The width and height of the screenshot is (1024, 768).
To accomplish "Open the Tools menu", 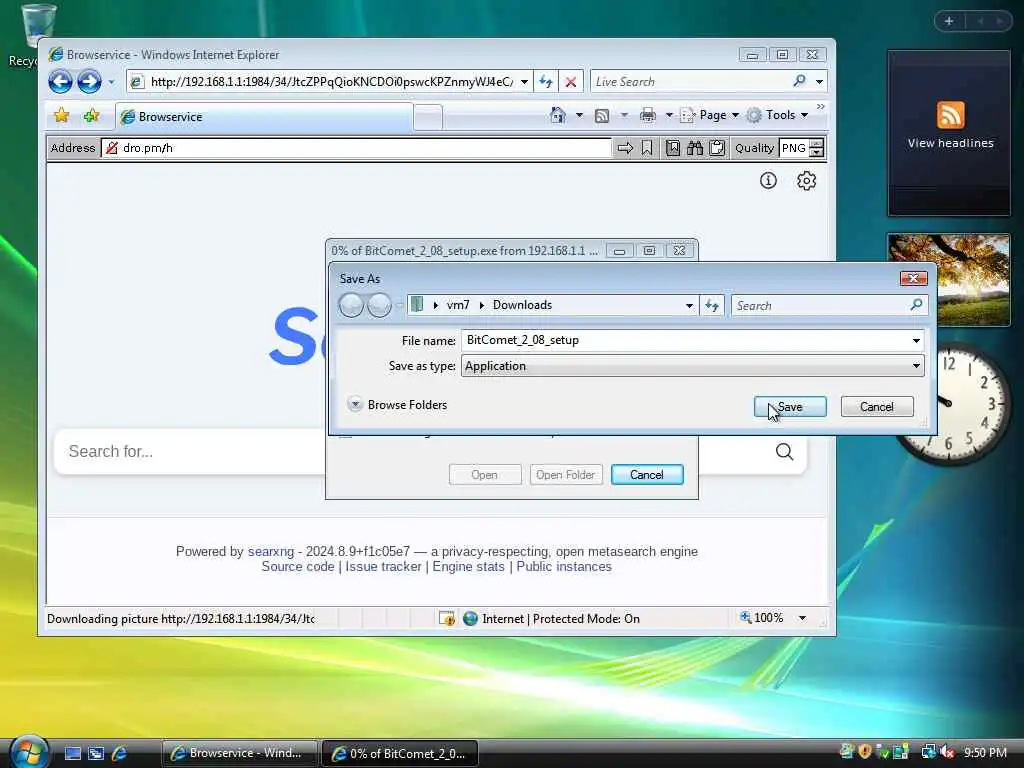I will point(778,116).
